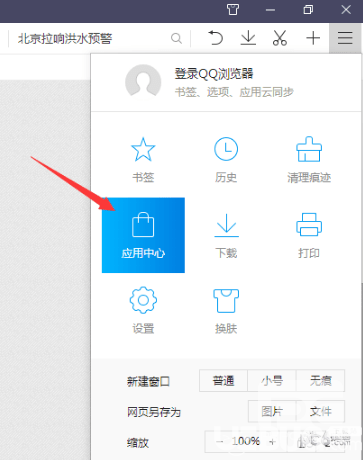The height and width of the screenshot is (460, 363).
Task: Click the gray user avatar
Action: [x=143, y=81]
